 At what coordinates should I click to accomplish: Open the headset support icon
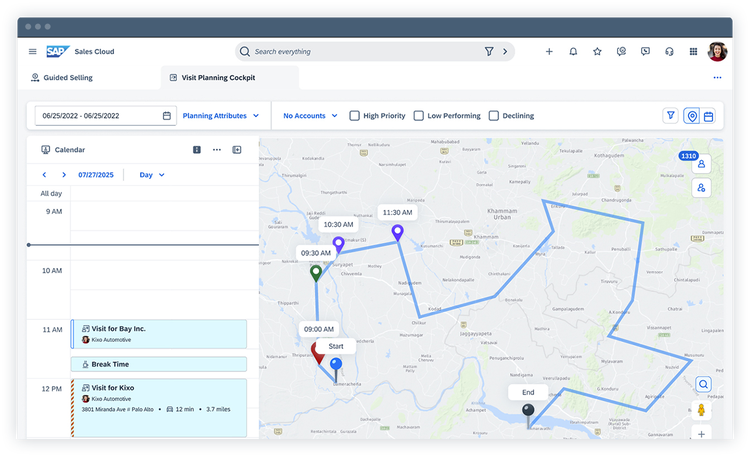tap(669, 51)
